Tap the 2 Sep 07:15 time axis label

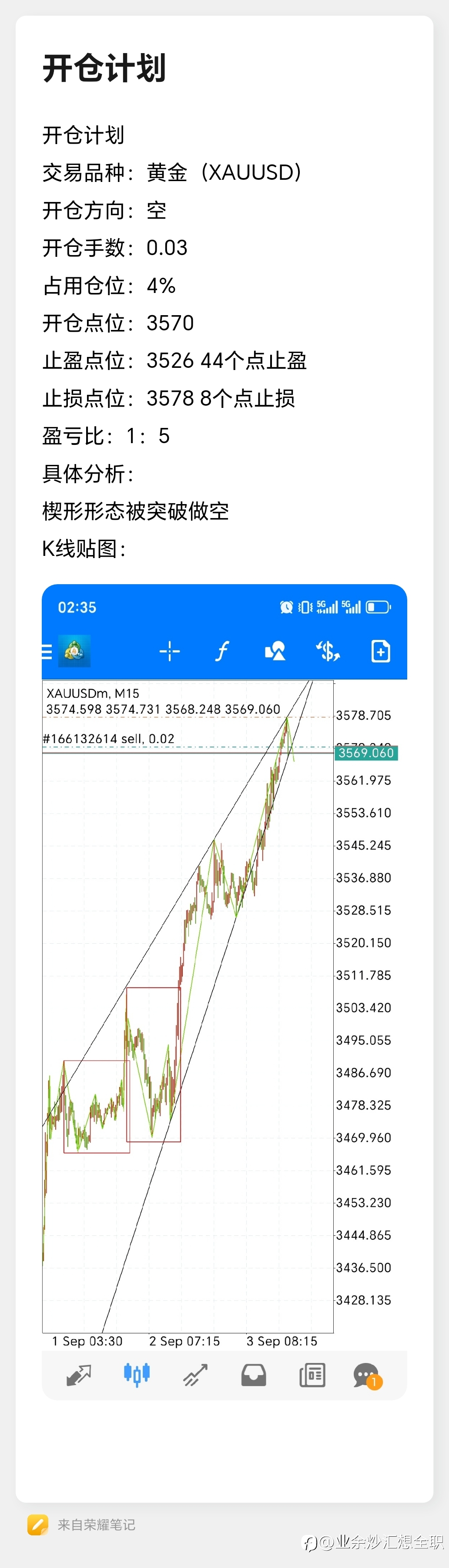pyautogui.click(x=184, y=1341)
